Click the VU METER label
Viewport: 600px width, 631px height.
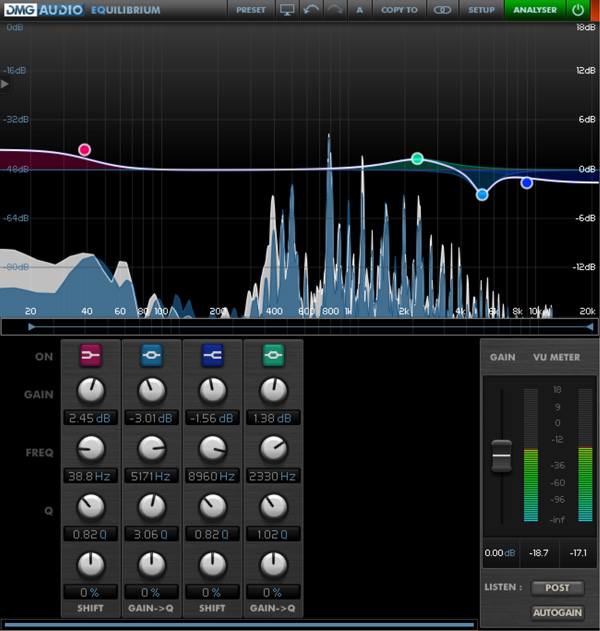557,357
